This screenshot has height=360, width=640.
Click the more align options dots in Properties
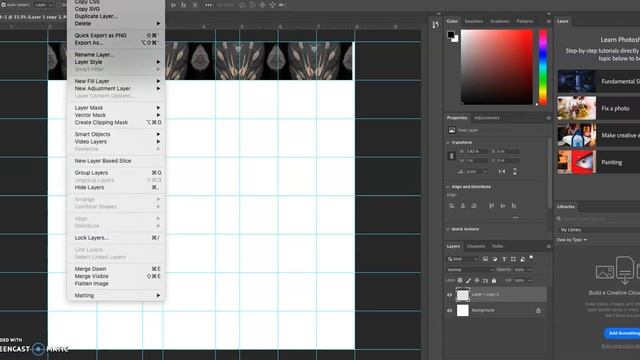point(516,218)
